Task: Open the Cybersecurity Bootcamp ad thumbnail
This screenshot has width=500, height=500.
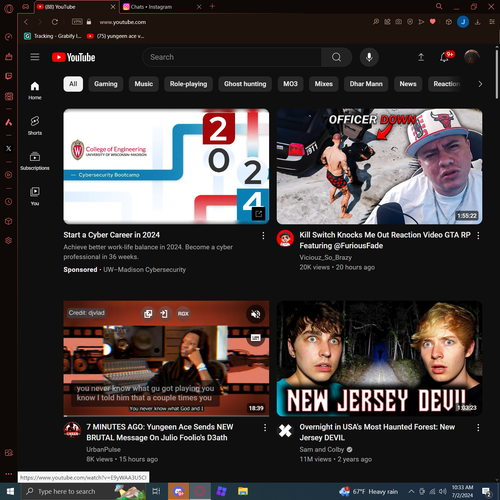Action: [166, 166]
